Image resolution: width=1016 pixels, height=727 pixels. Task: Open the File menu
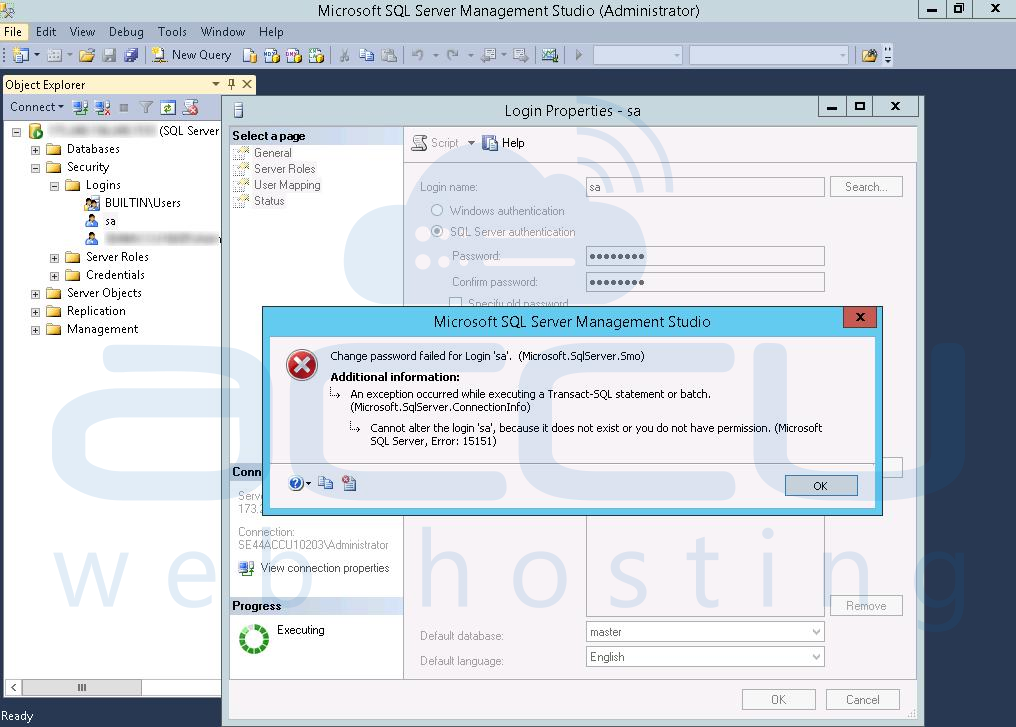[13, 32]
